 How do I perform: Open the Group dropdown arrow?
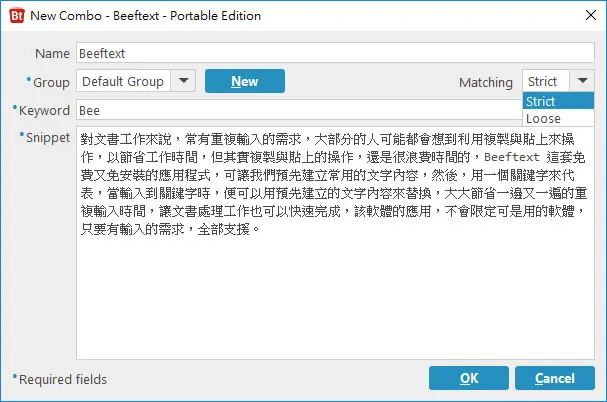pos(183,81)
